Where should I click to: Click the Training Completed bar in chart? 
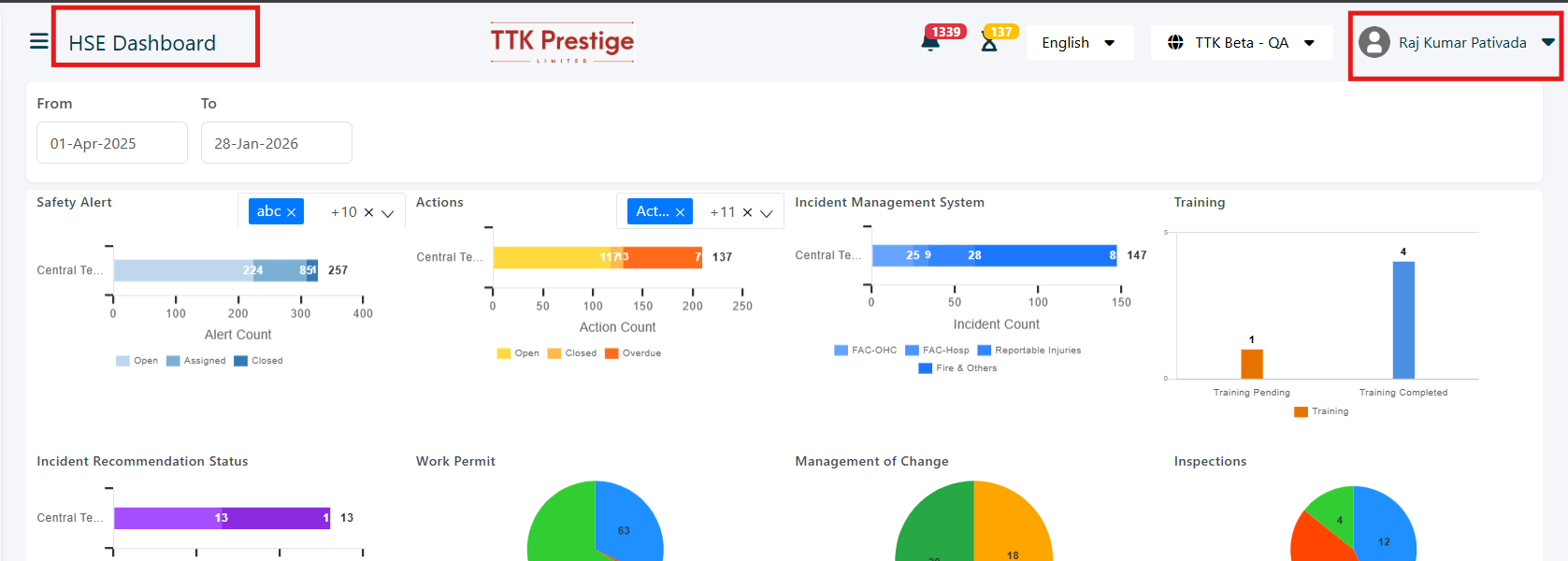pyautogui.click(x=1403, y=320)
